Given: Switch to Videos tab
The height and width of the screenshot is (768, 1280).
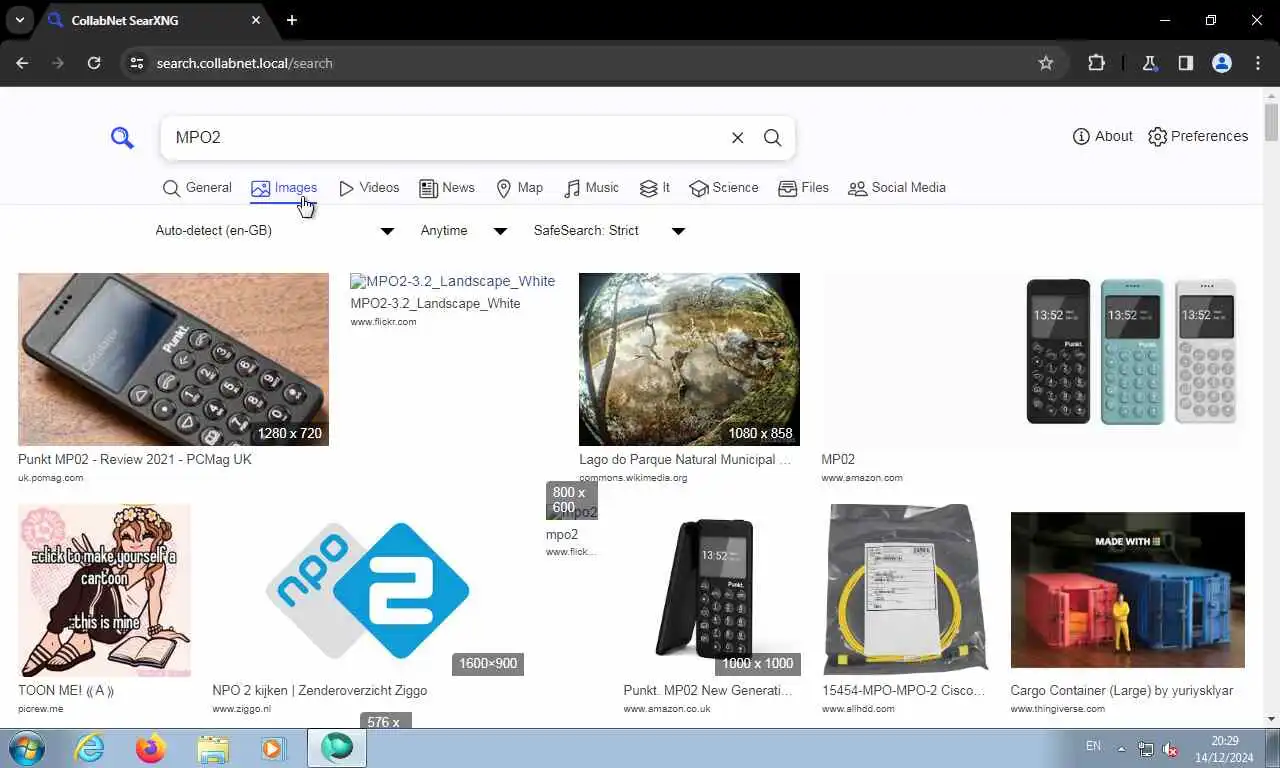Looking at the screenshot, I should pos(368,188).
